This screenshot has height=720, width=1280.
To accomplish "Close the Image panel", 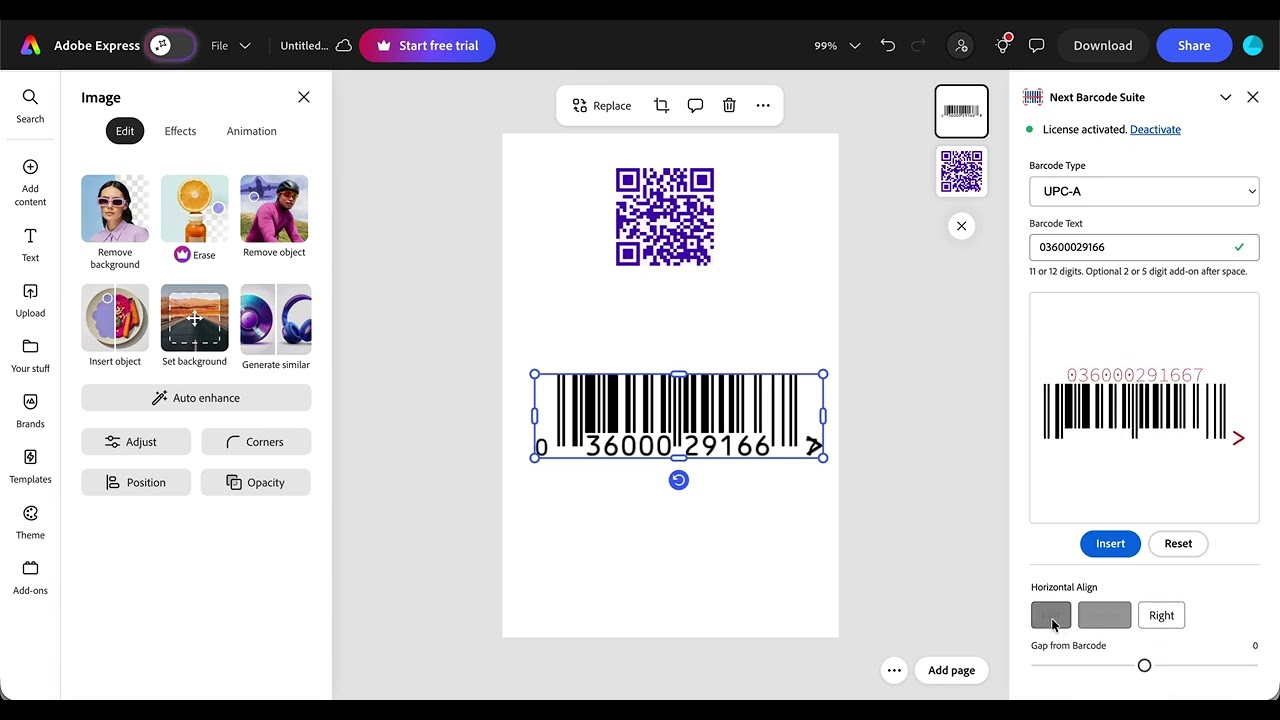I will tap(304, 97).
